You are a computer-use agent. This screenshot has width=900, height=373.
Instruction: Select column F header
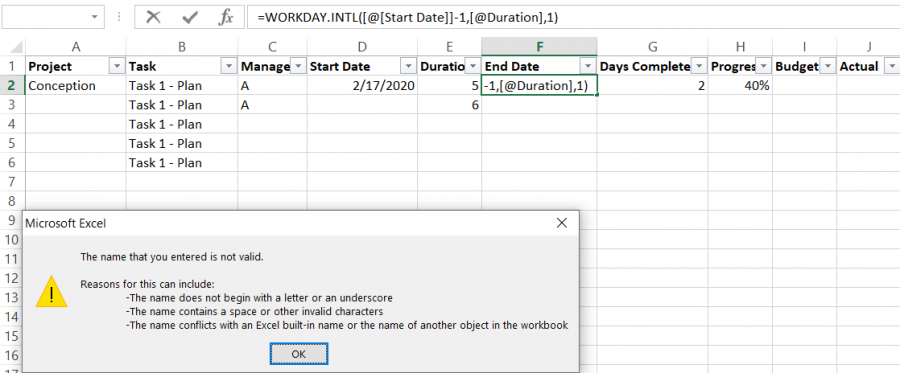(539, 47)
